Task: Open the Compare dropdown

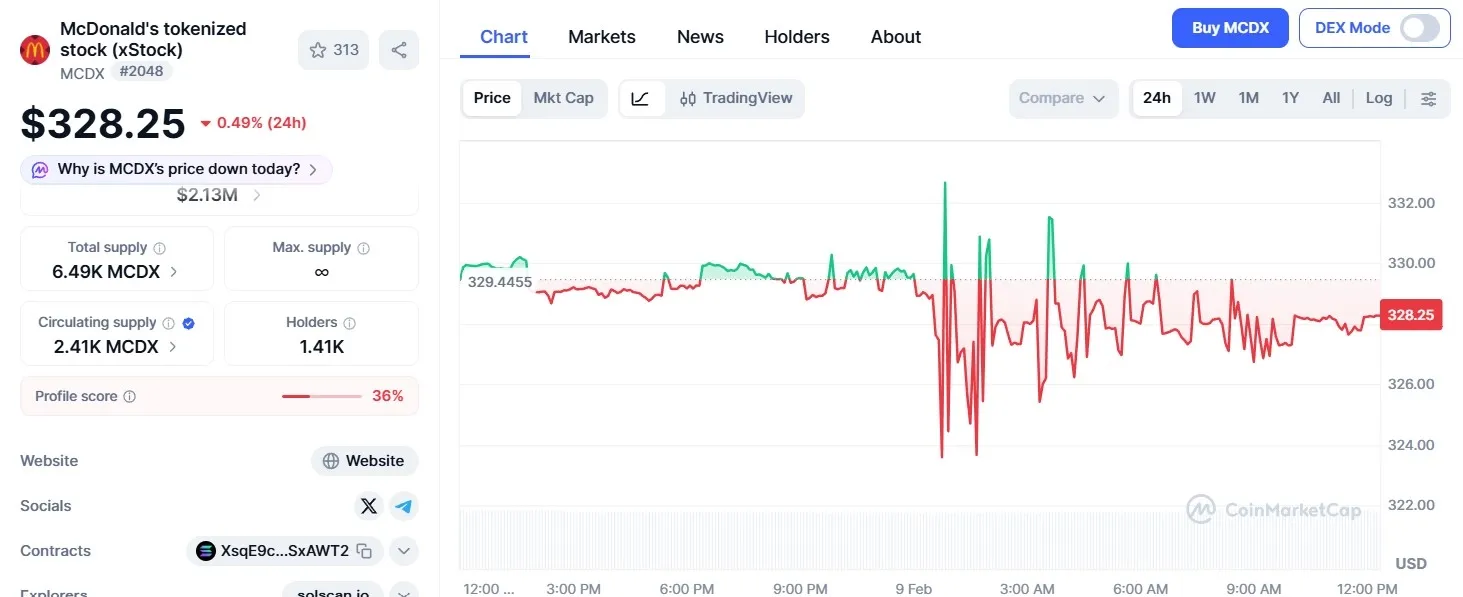Action: pyautogui.click(x=1062, y=98)
